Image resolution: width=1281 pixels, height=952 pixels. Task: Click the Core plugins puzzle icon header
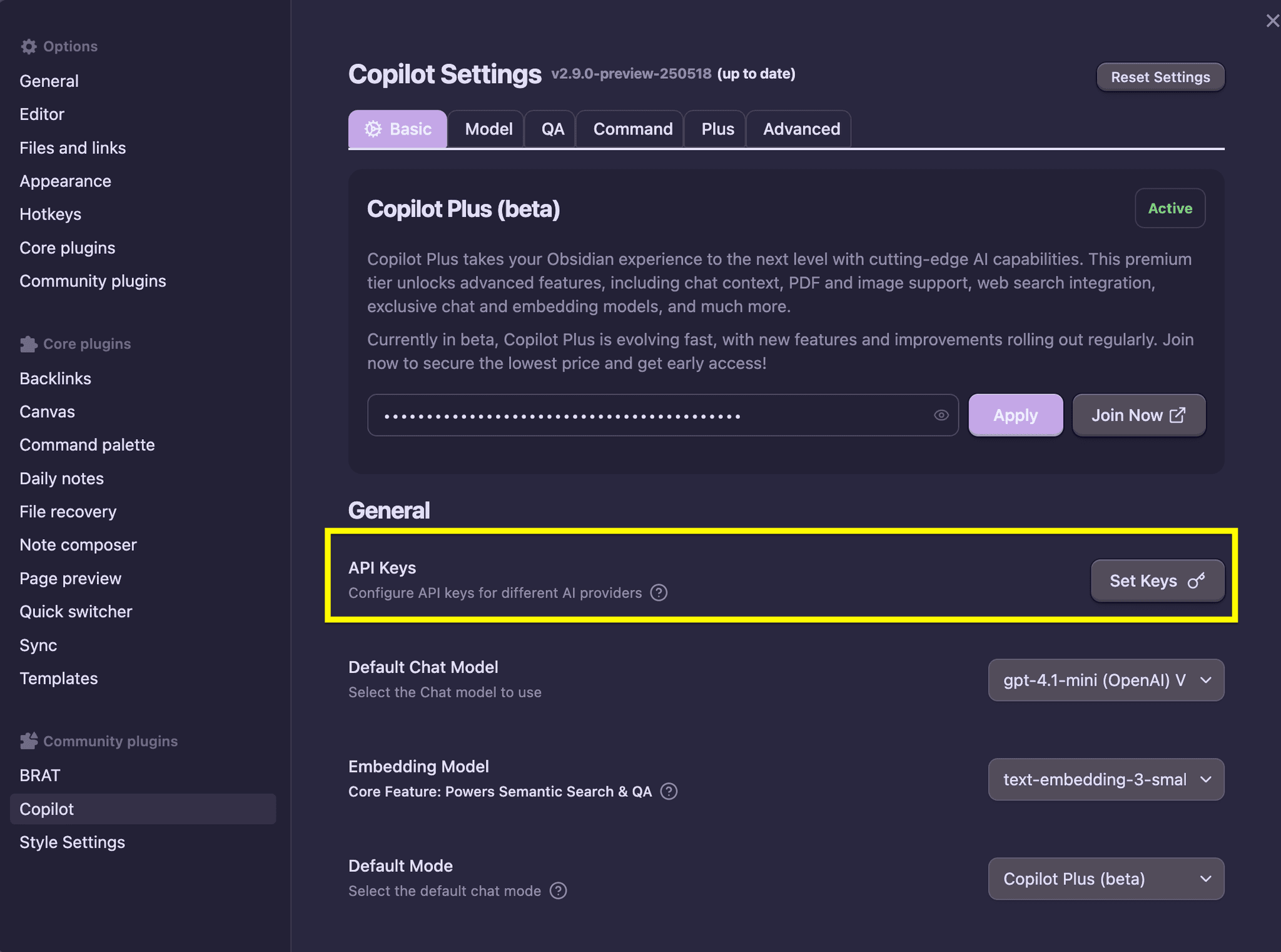click(x=29, y=343)
